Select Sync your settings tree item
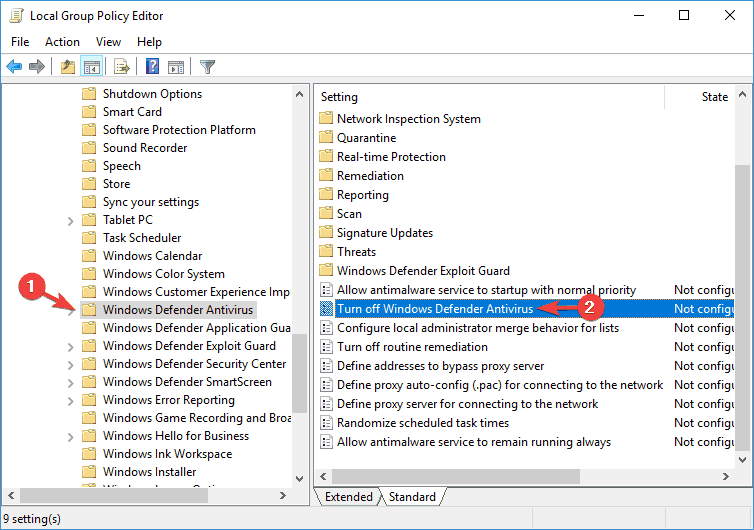754x530 pixels. point(151,202)
